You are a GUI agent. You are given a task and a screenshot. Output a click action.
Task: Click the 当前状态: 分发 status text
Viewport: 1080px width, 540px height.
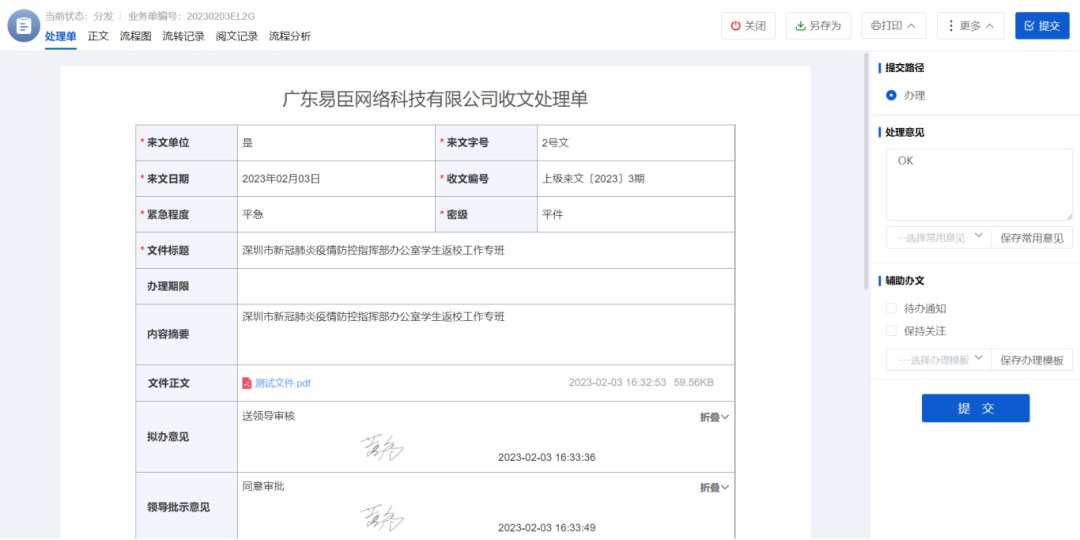pyautogui.click(x=79, y=16)
